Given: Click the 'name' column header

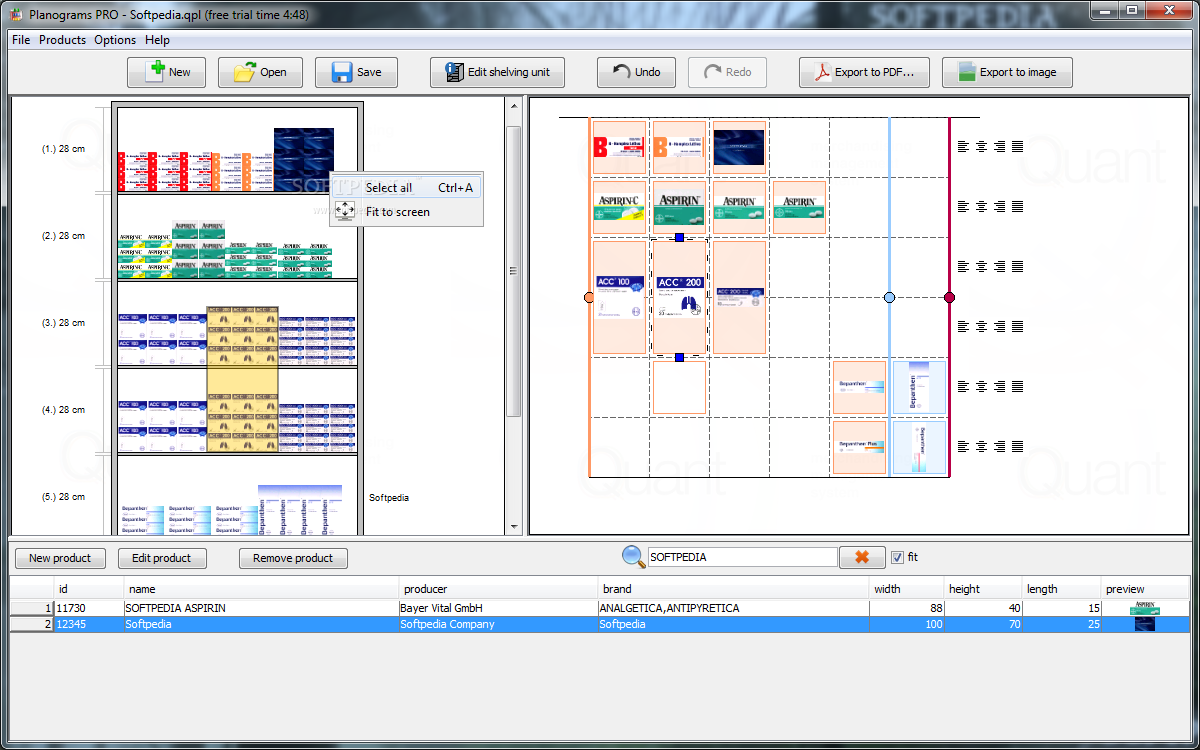Looking at the screenshot, I should coord(261,589).
